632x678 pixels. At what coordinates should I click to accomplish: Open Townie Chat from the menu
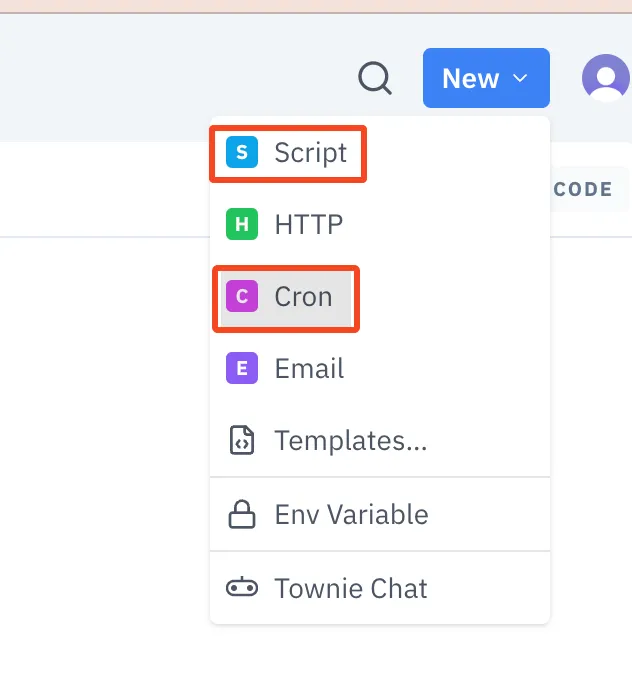tap(351, 588)
